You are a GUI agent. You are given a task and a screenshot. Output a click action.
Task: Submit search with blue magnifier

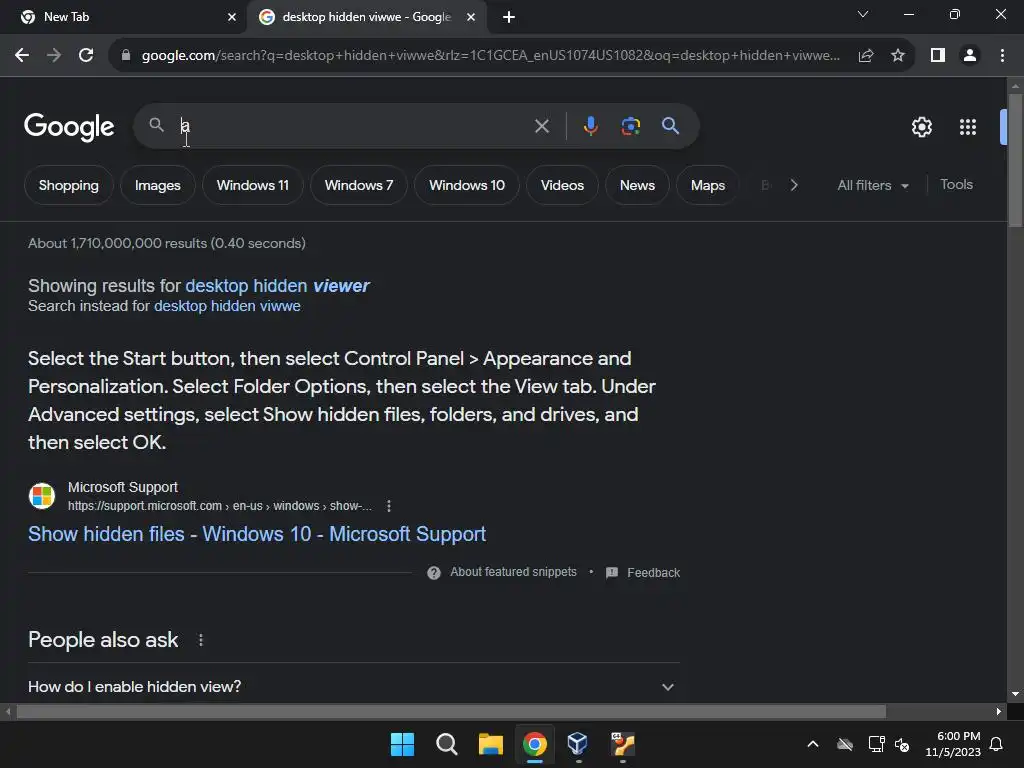pos(671,126)
